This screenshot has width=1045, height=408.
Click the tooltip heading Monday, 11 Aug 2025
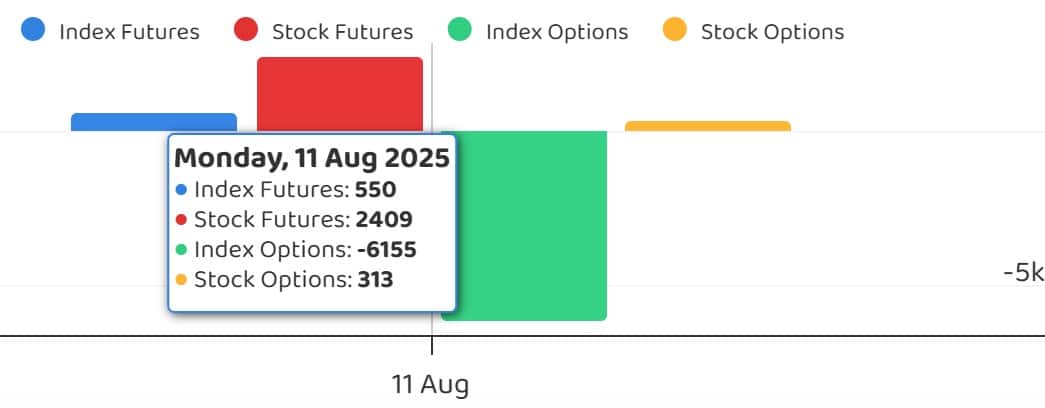pos(312,159)
